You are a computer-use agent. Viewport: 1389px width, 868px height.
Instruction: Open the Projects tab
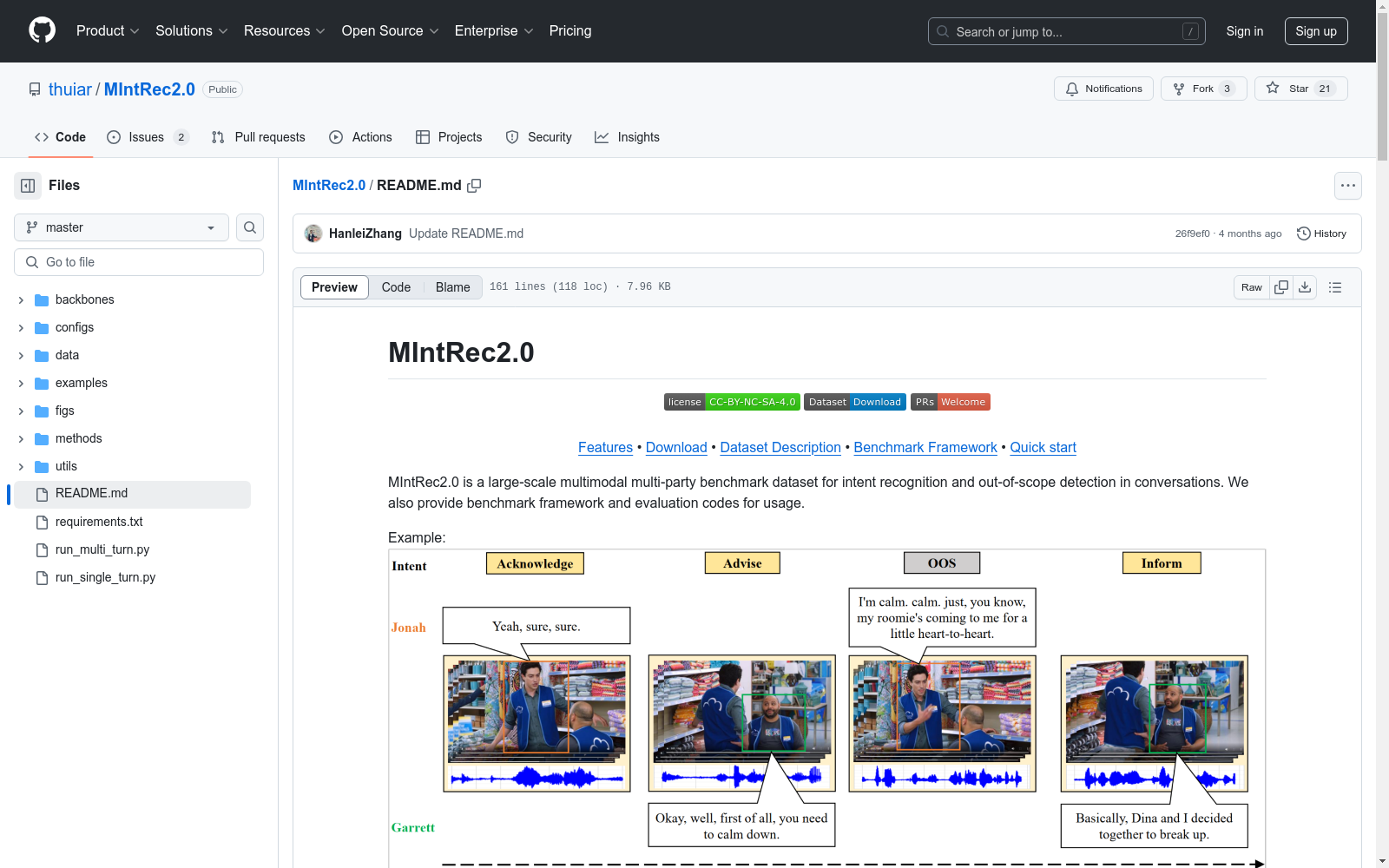coord(449,137)
